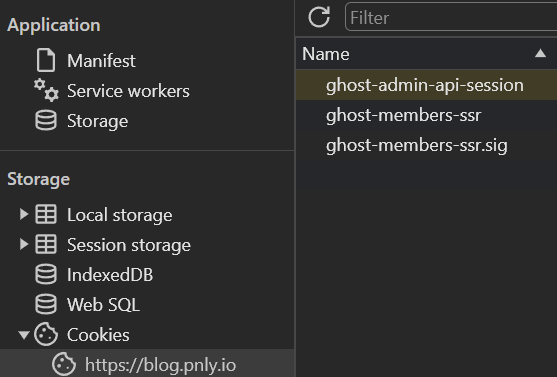
Task: Select the Cookies tree item
Action: pyautogui.click(x=98, y=335)
